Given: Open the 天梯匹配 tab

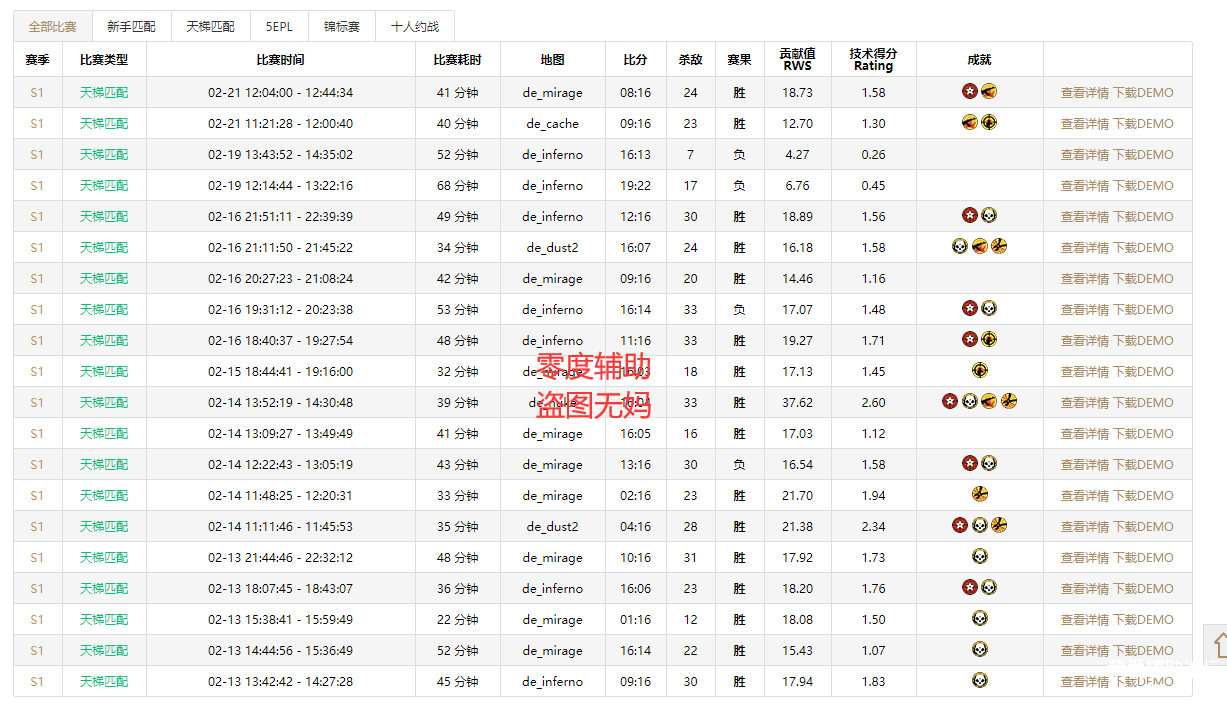Looking at the screenshot, I should point(210,27).
